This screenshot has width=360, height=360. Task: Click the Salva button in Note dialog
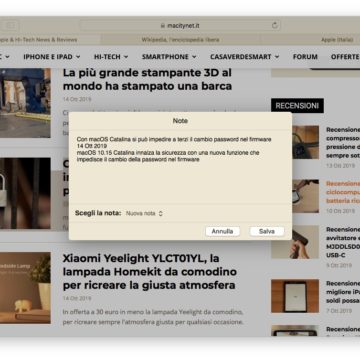click(x=267, y=231)
